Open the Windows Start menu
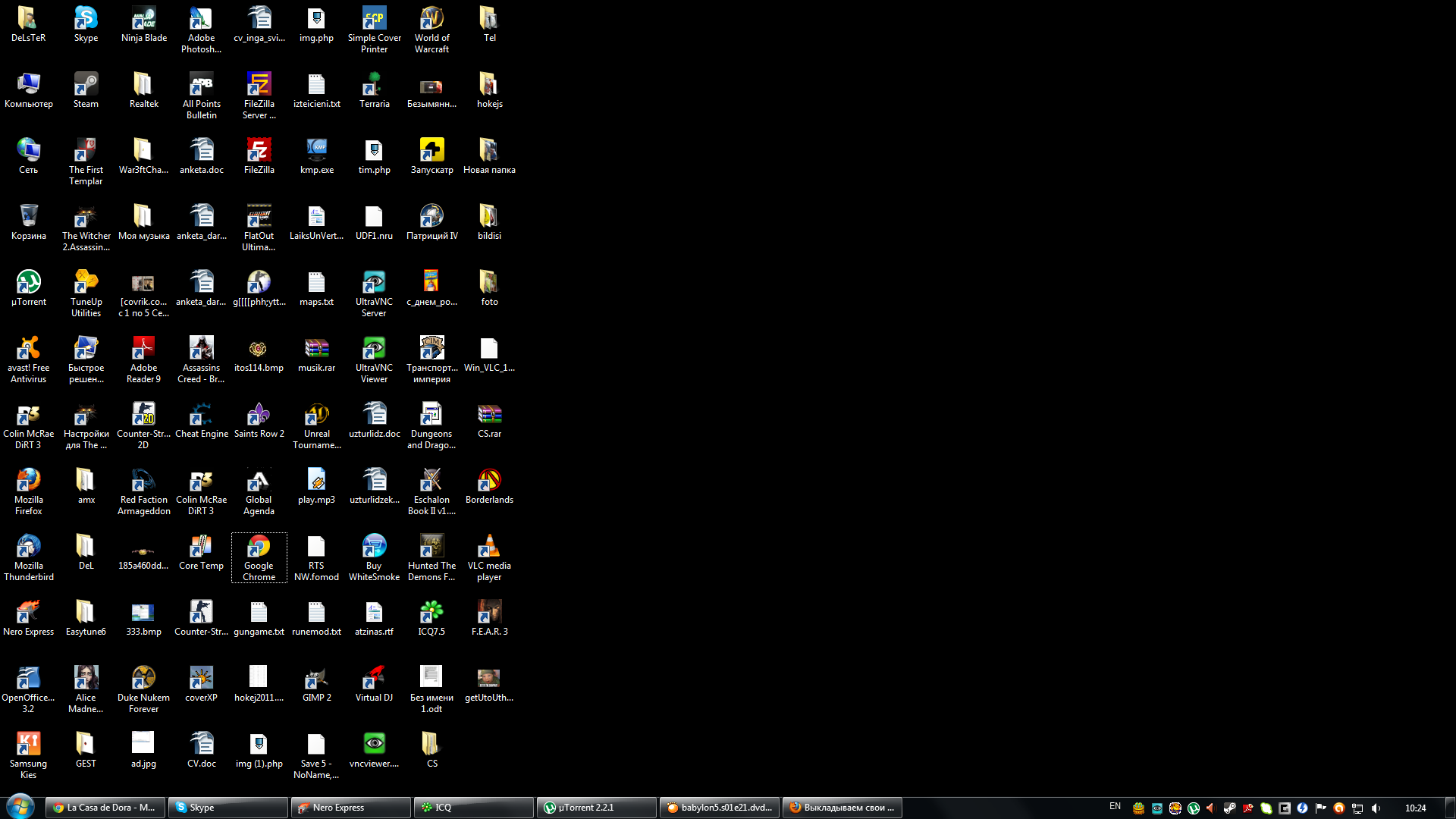 [20, 806]
